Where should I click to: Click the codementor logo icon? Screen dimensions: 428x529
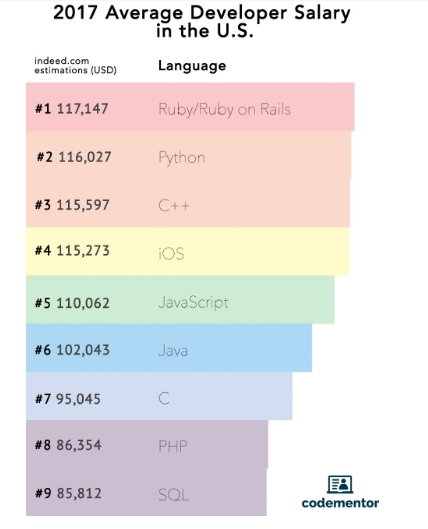coord(340,484)
